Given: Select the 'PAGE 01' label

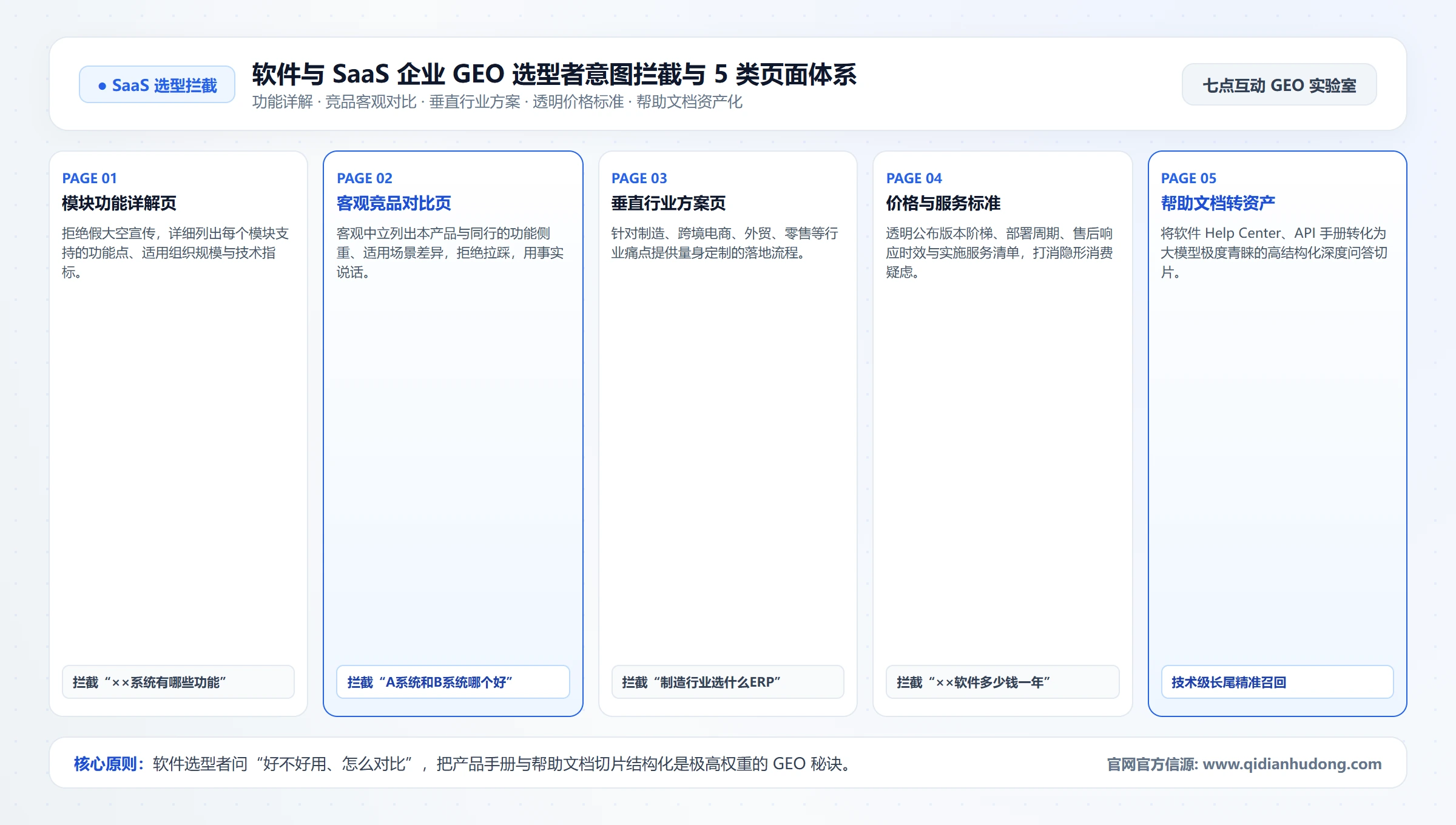Looking at the screenshot, I should (x=89, y=178).
